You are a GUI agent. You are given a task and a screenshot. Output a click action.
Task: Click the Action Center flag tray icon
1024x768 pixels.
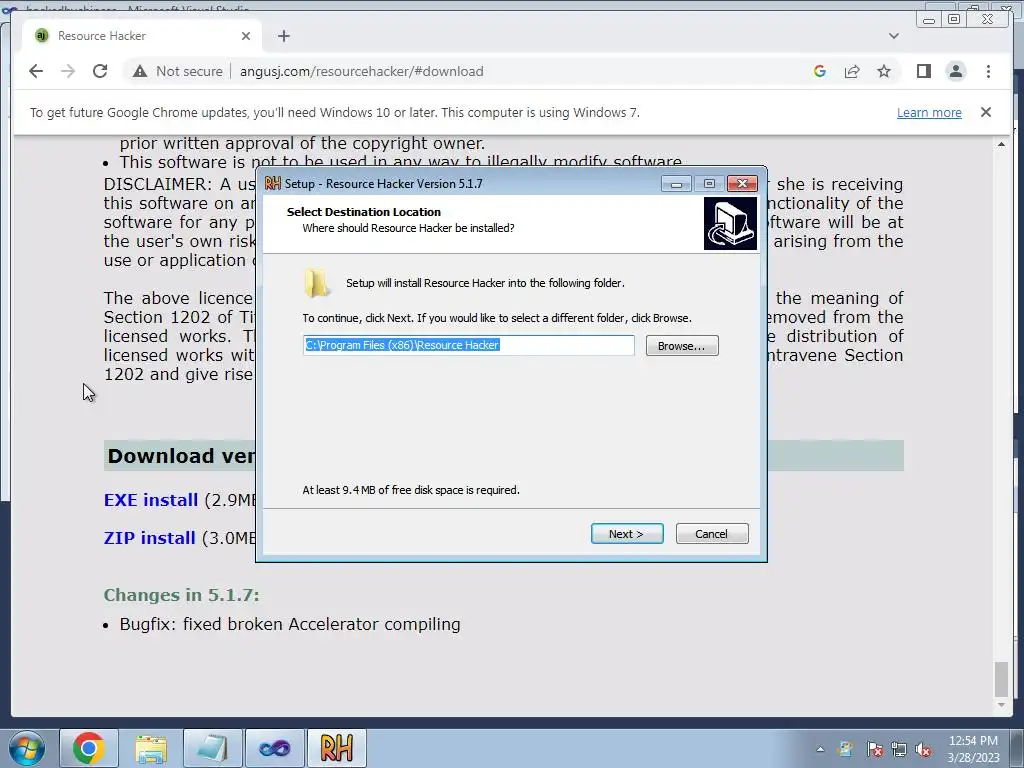[874, 749]
